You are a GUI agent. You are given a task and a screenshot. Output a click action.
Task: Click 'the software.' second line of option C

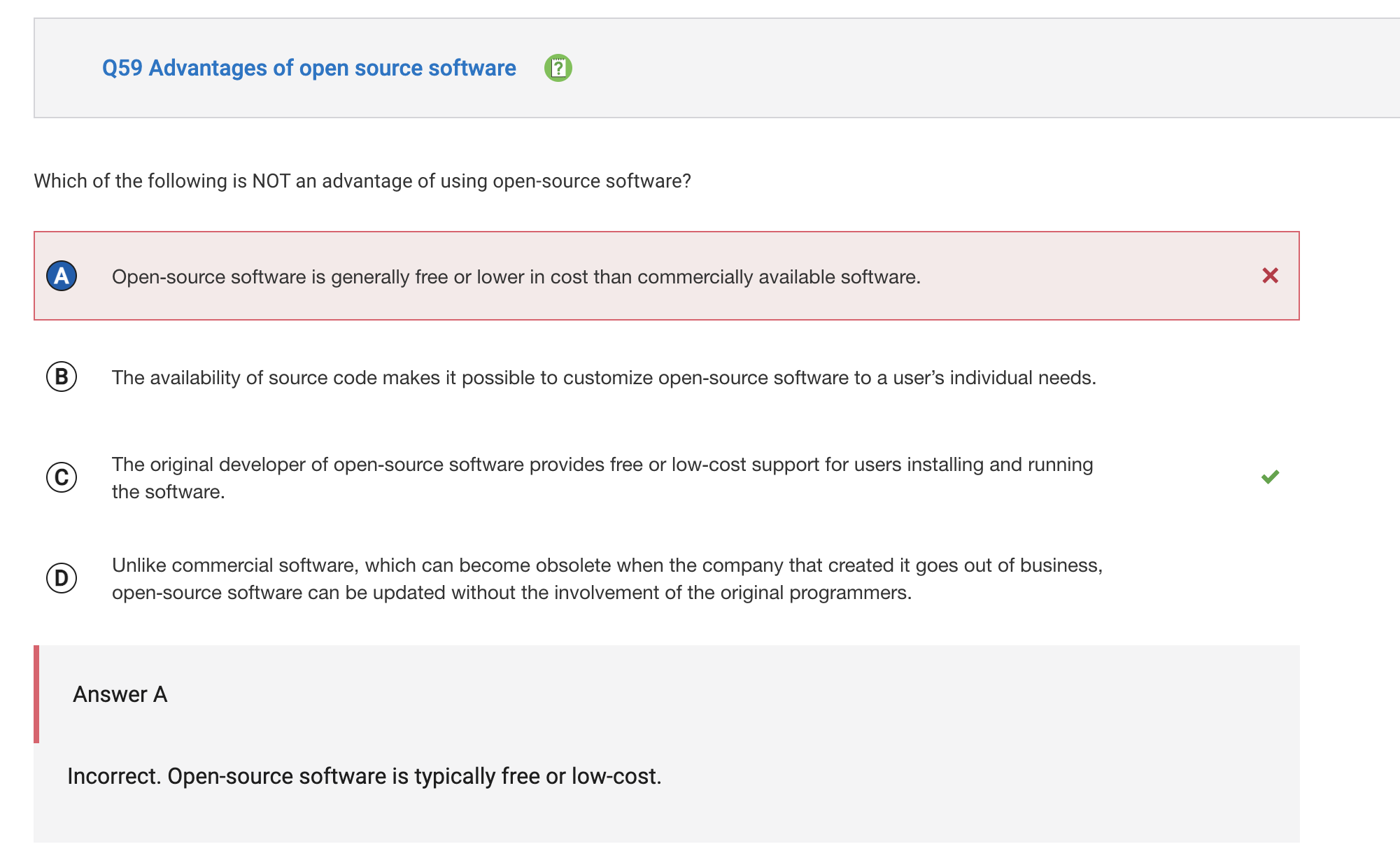tap(168, 492)
